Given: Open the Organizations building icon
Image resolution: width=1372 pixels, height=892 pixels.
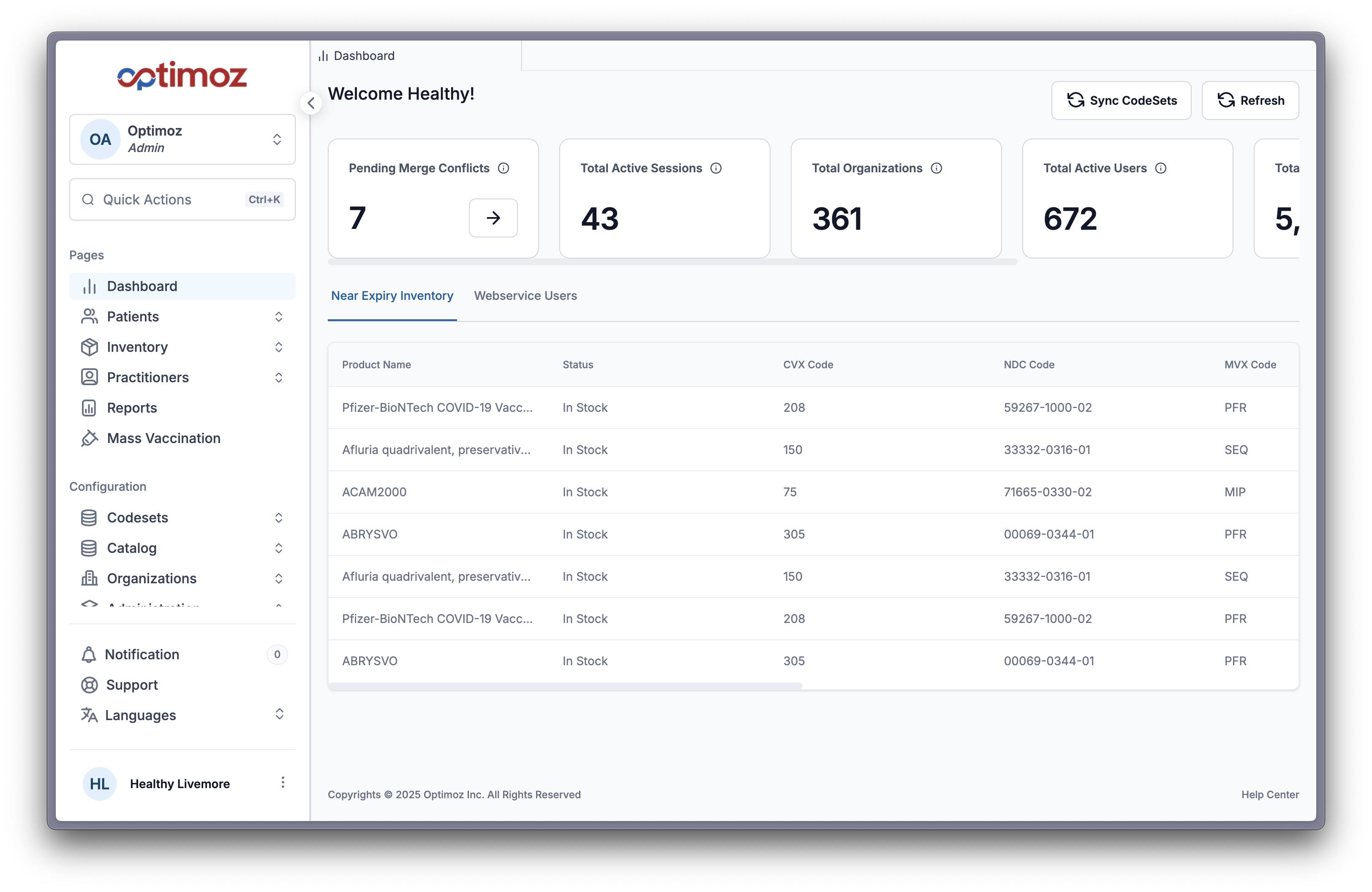Looking at the screenshot, I should [90, 578].
